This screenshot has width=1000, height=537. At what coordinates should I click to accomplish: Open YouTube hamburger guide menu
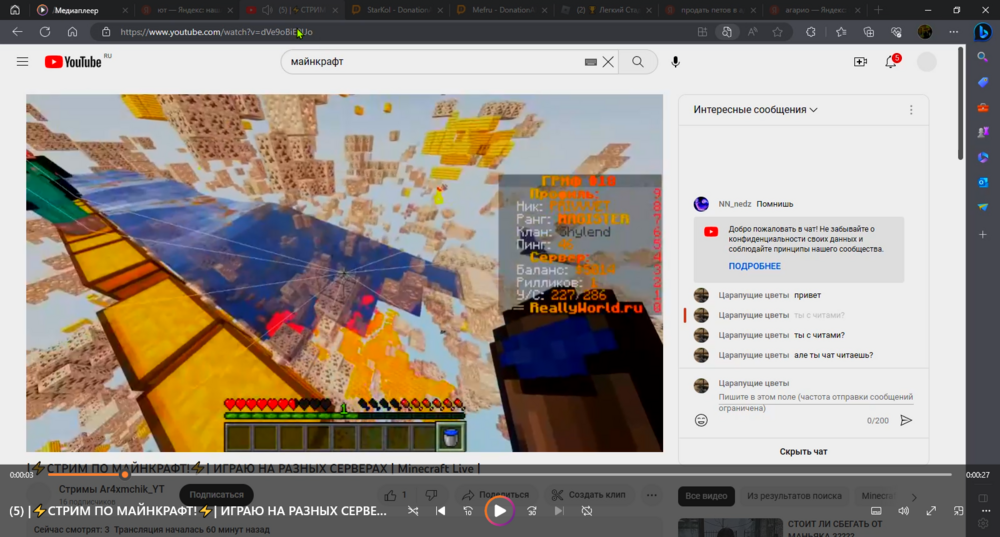22,62
